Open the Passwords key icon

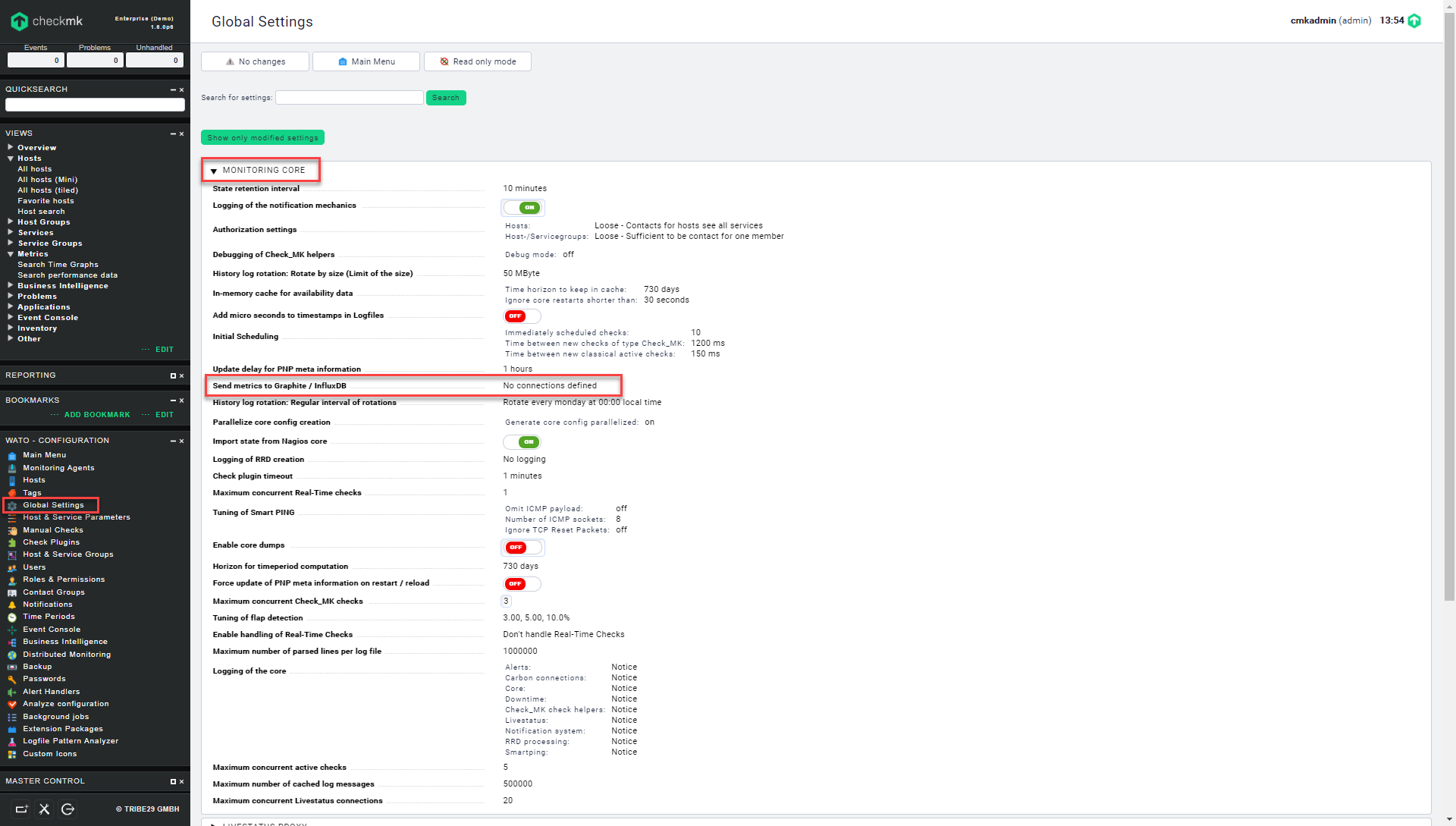coord(12,680)
